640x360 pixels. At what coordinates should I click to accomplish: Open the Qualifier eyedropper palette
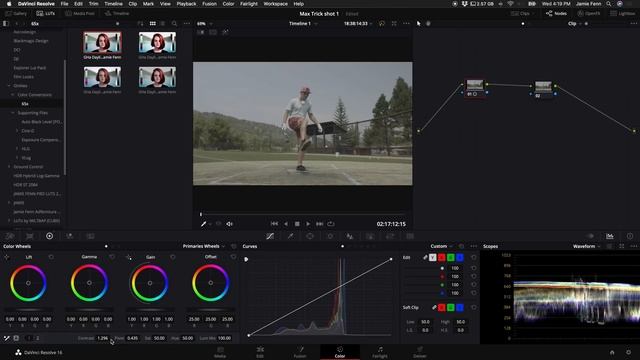(290, 236)
